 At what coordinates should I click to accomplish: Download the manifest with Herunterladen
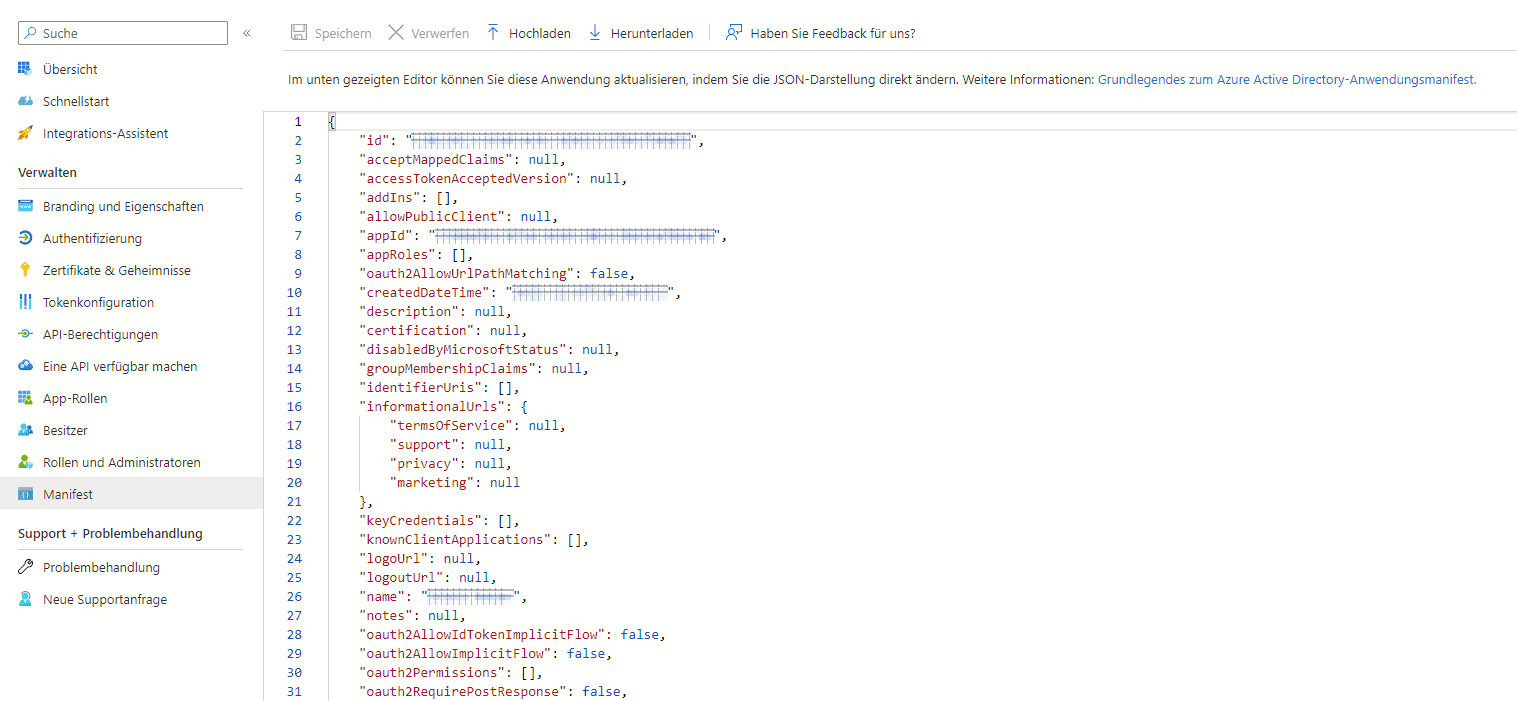pos(640,33)
